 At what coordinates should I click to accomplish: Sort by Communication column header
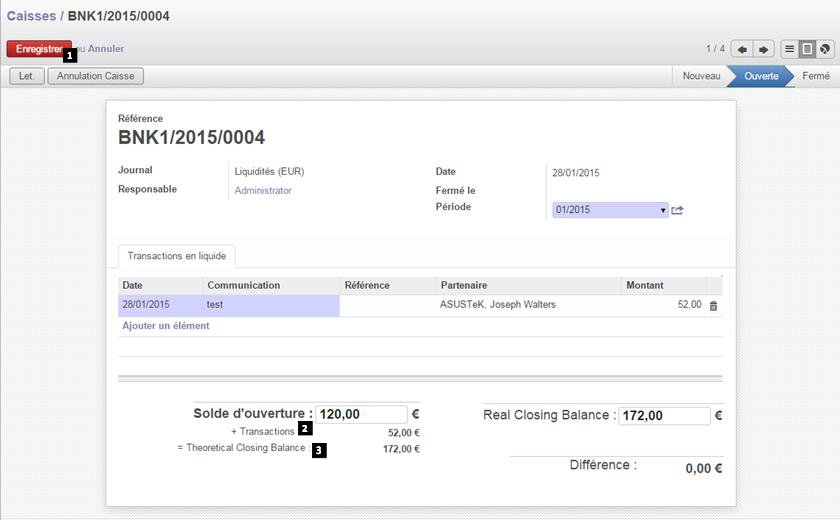pos(272,285)
